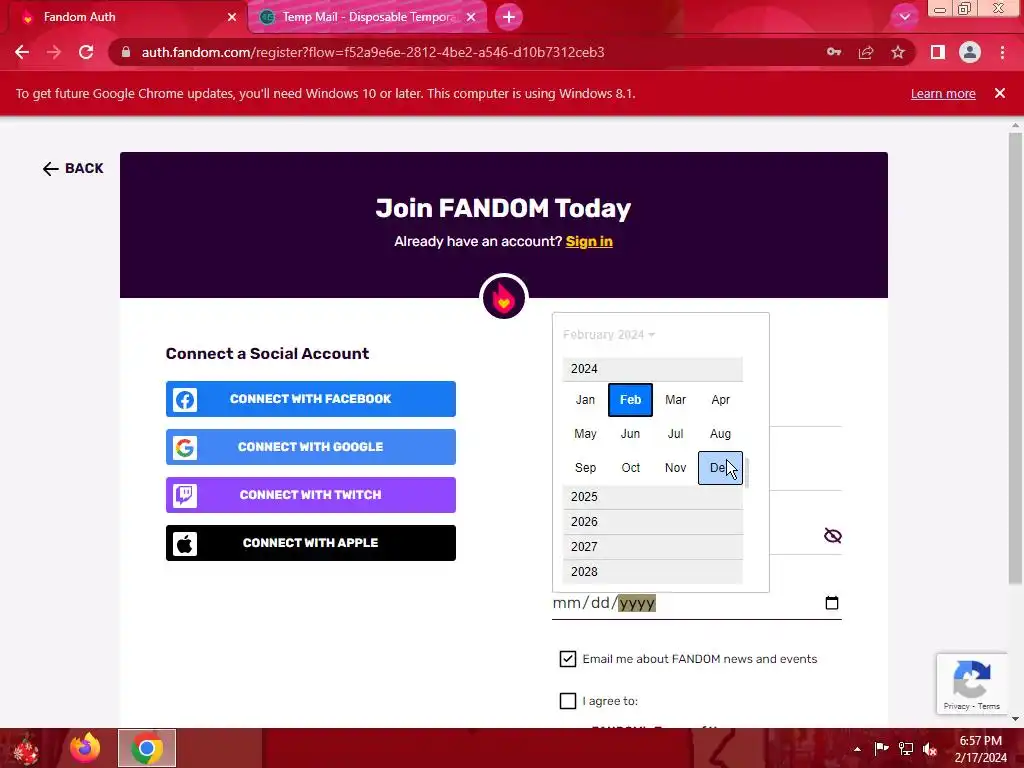Screen dimensions: 1024x768
Task: Open network tray icon
Action: click(x=906, y=749)
